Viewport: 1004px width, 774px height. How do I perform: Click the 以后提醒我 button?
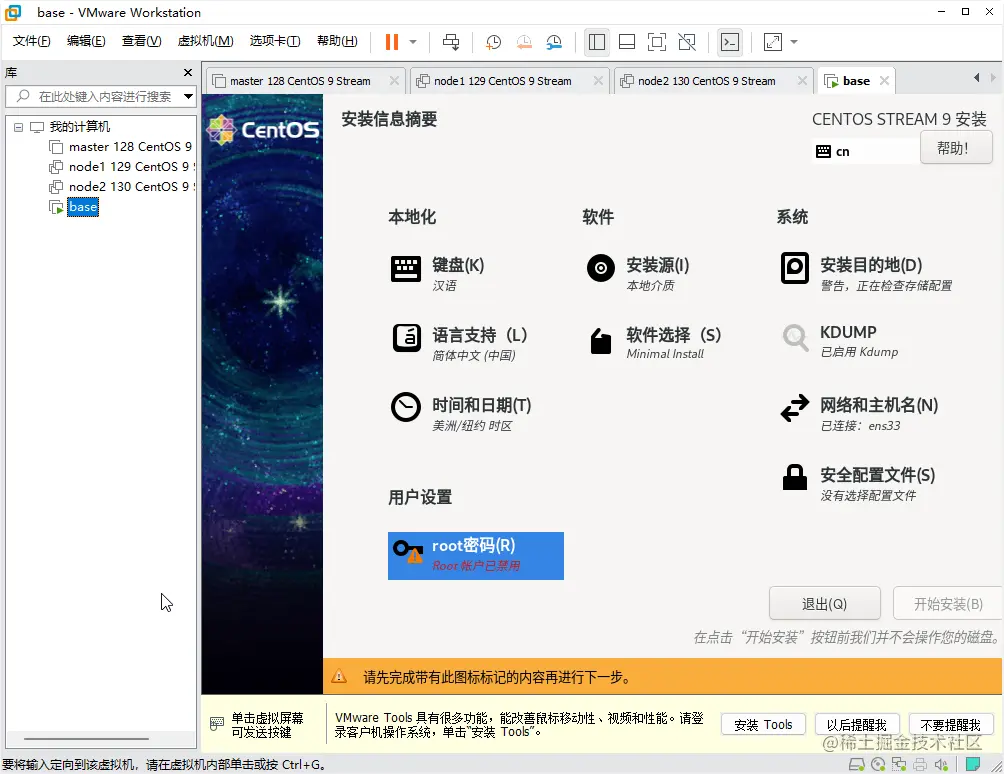(857, 725)
